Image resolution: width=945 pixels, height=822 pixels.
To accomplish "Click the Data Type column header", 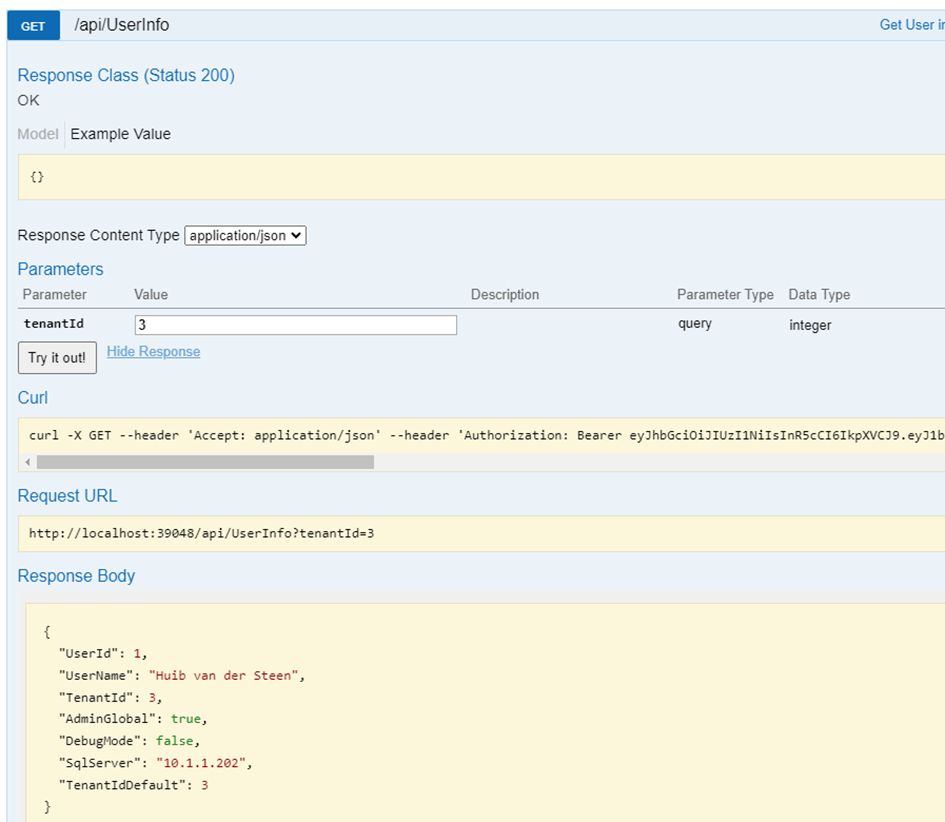I will [819, 295].
